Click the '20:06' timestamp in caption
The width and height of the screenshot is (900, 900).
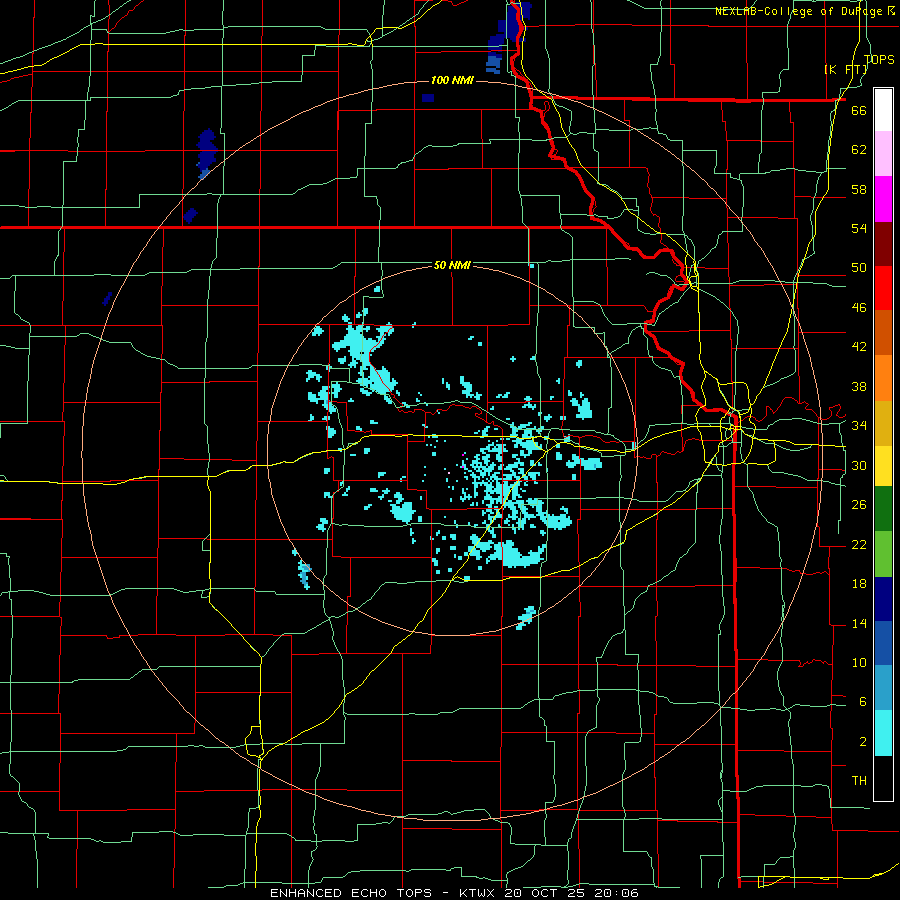619,893
